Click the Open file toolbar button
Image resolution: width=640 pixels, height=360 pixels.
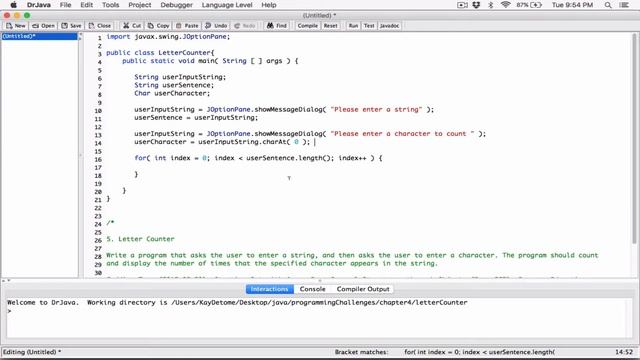coord(43,26)
